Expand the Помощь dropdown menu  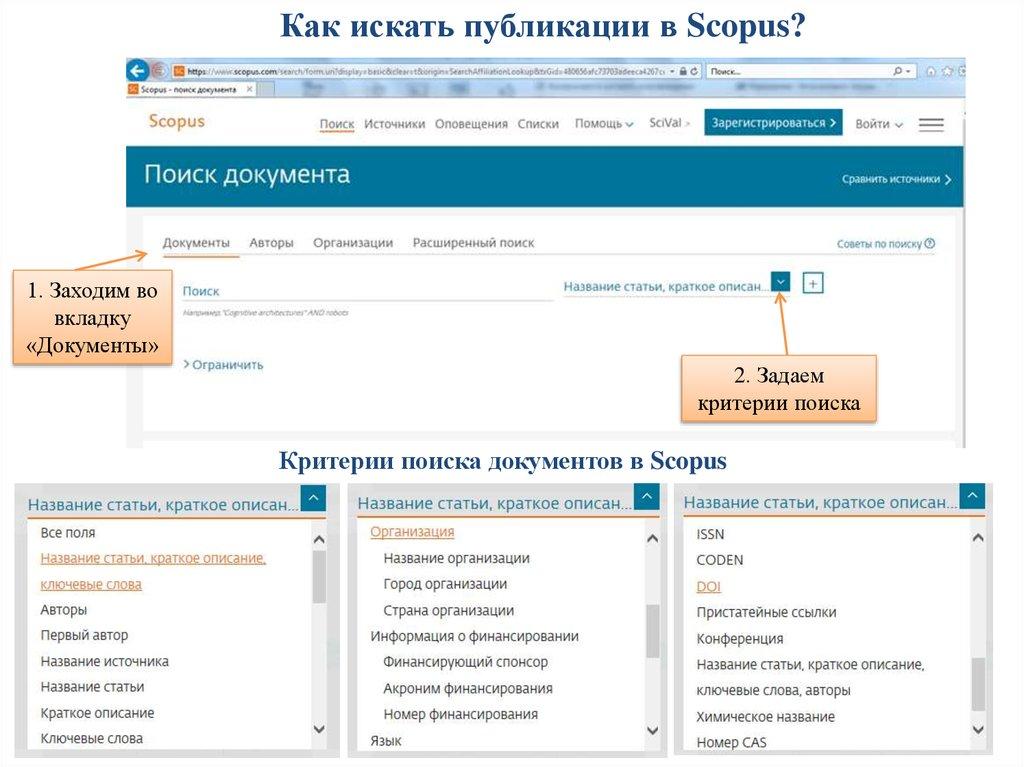tap(604, 124)
